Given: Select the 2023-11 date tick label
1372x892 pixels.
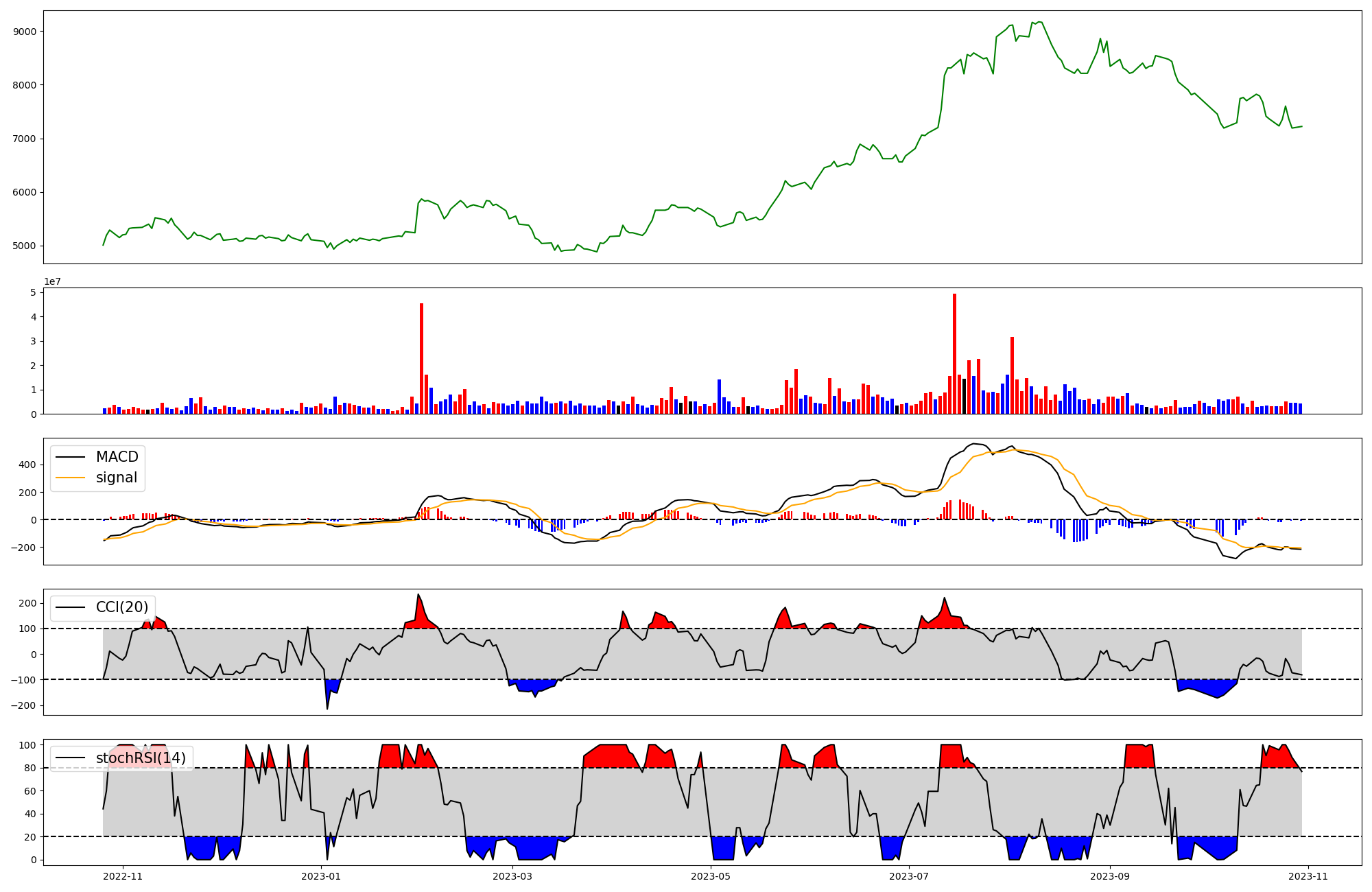Looking at the screenshot, I should (1308, 876).
